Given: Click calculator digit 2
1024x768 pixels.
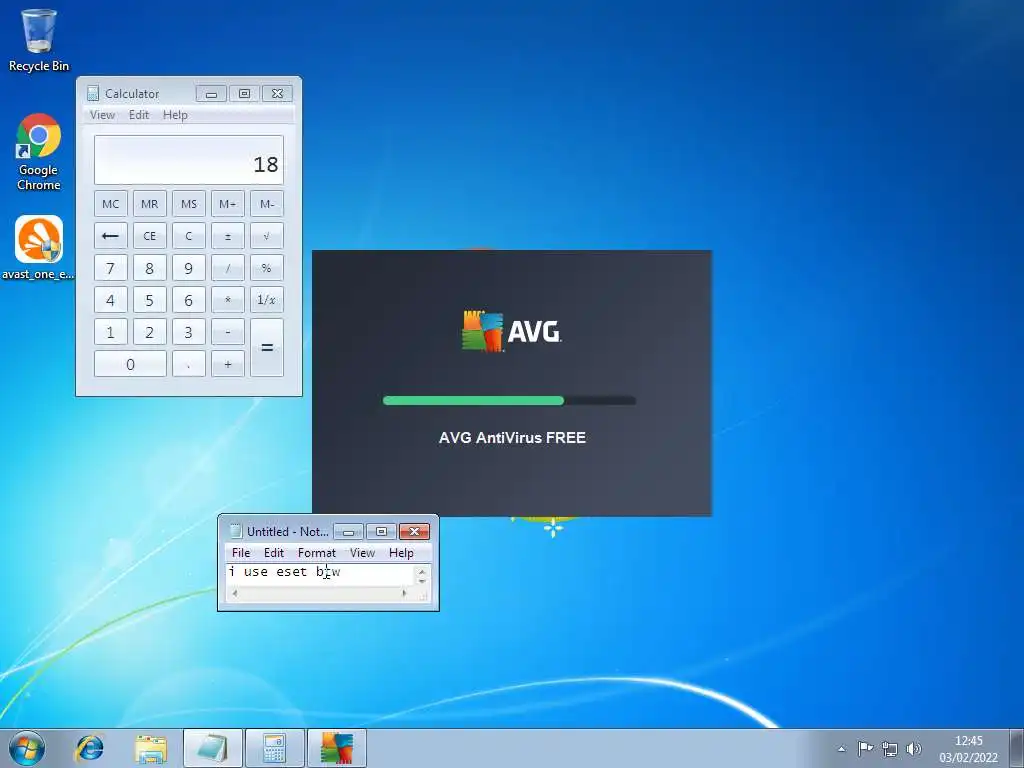Looking at the screenshot, I should [x=150, y=332].
